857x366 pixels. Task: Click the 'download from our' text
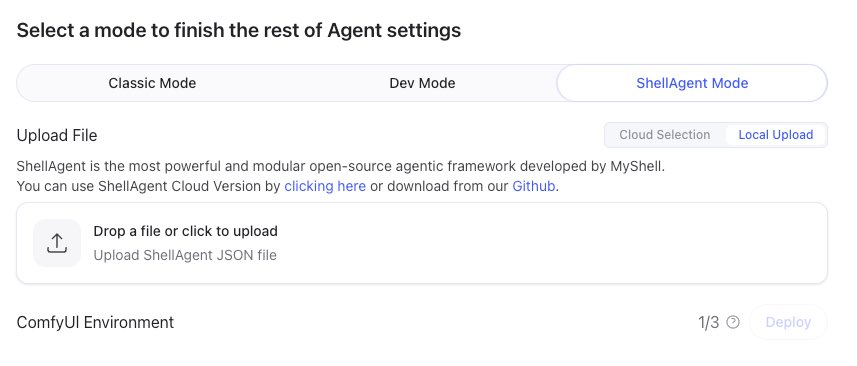click(439, 186)
